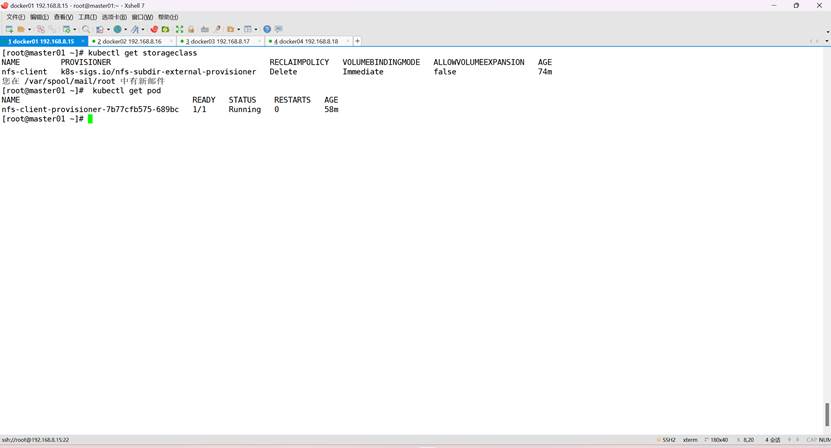Click the nfs-client-provisioner-7b77cfb575-689bc pod name
The height and width of the screenshot is (448, 831).
90,109
